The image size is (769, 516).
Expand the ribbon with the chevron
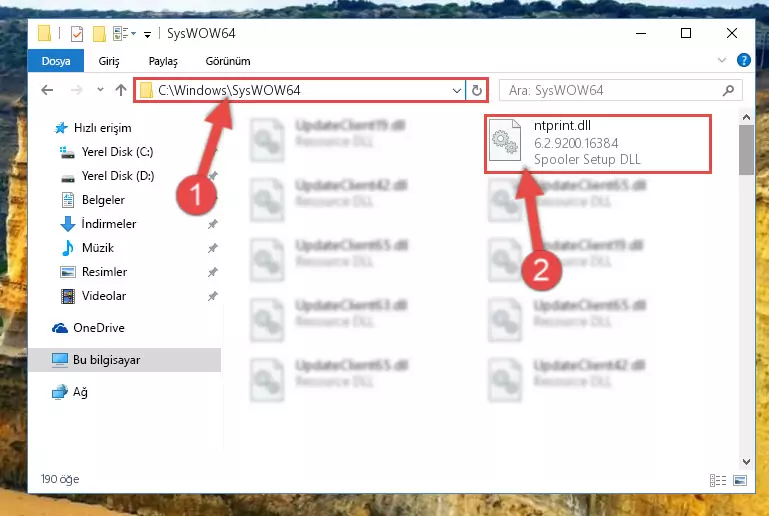pos(722,60)
